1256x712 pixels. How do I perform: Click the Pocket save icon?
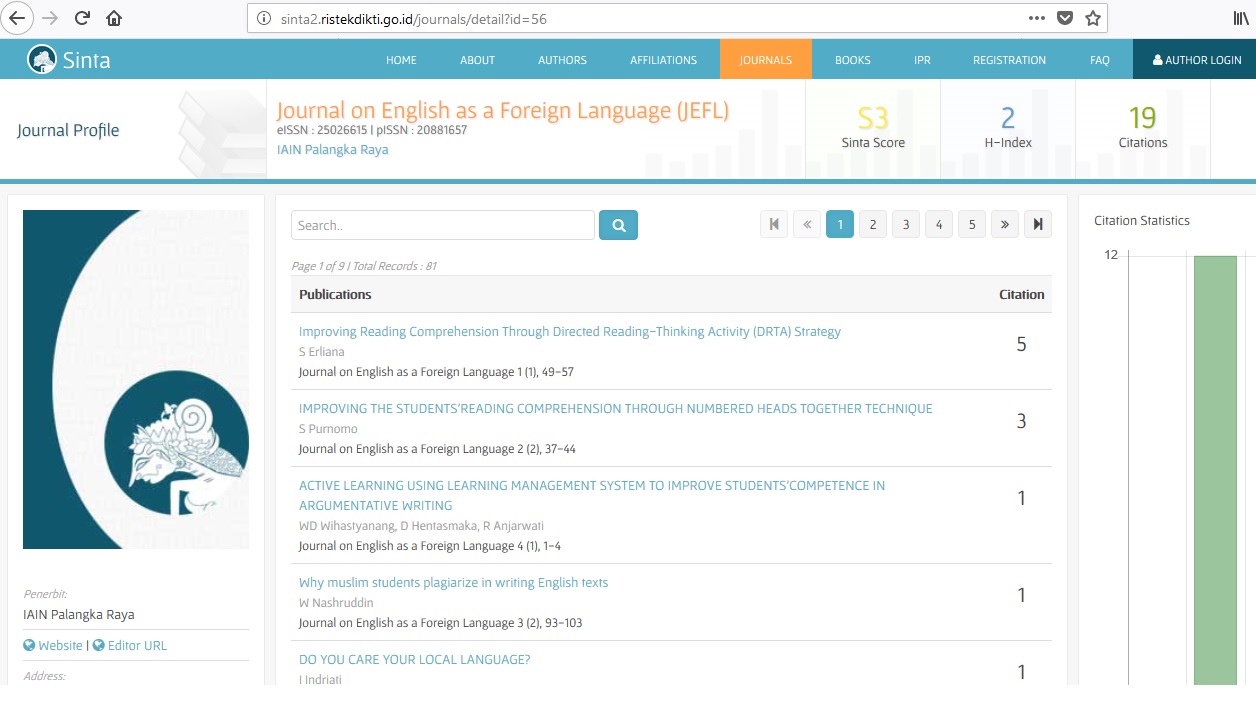(1065, 18)
